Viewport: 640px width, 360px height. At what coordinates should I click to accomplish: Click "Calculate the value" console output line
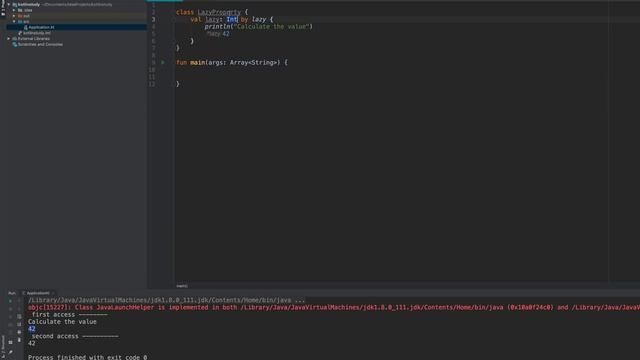click(x=62, y=322)
